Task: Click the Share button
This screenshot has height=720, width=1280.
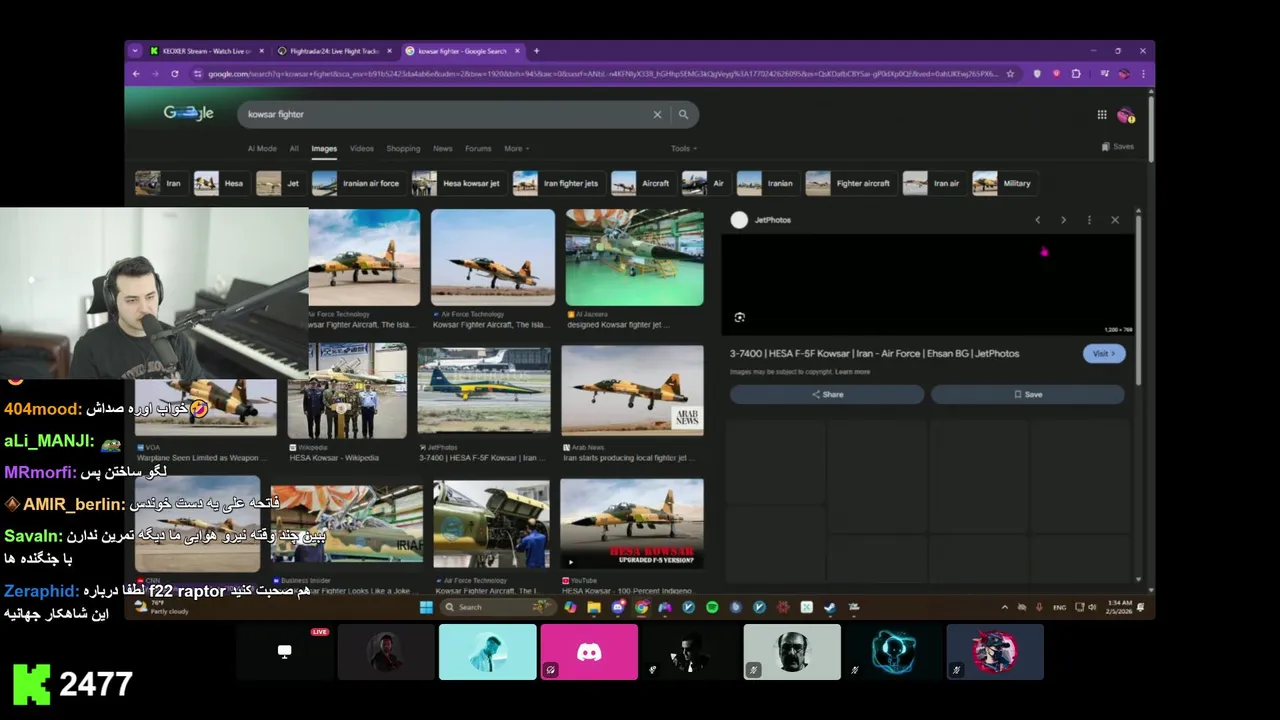Action: tap(827, 394)
